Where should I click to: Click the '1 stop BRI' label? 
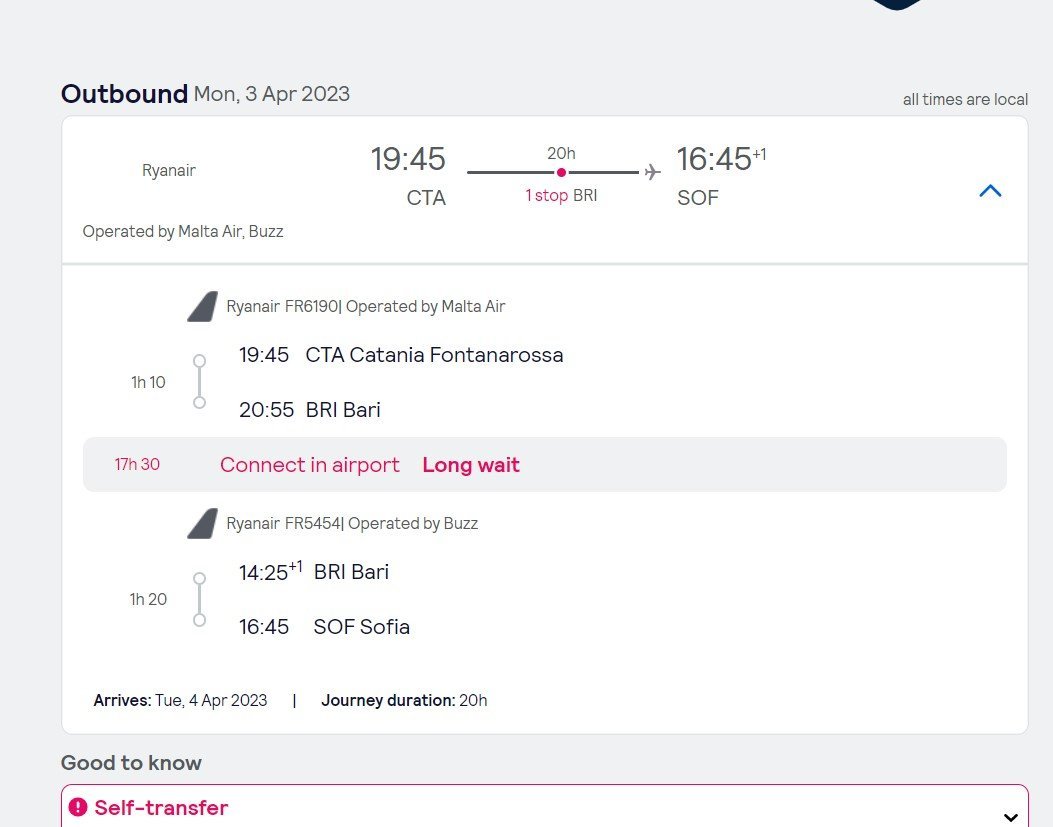(x=561, y=196)
